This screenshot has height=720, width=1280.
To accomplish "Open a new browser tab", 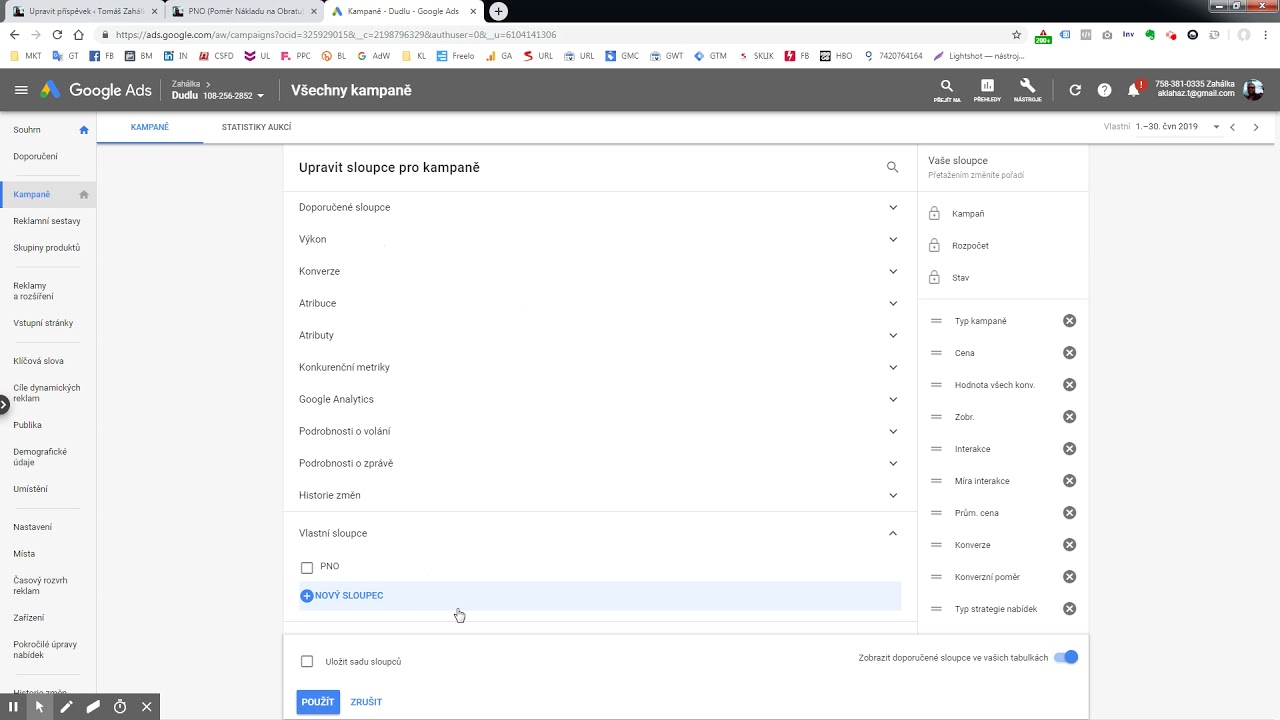I will point(498,11).
